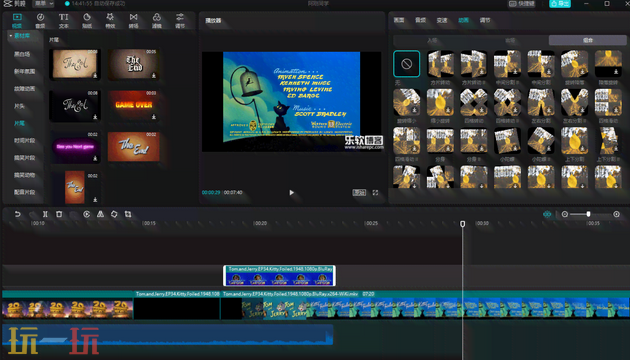Select the 配音片段 library category
630x360 pixels.
[x=25, y=192]
